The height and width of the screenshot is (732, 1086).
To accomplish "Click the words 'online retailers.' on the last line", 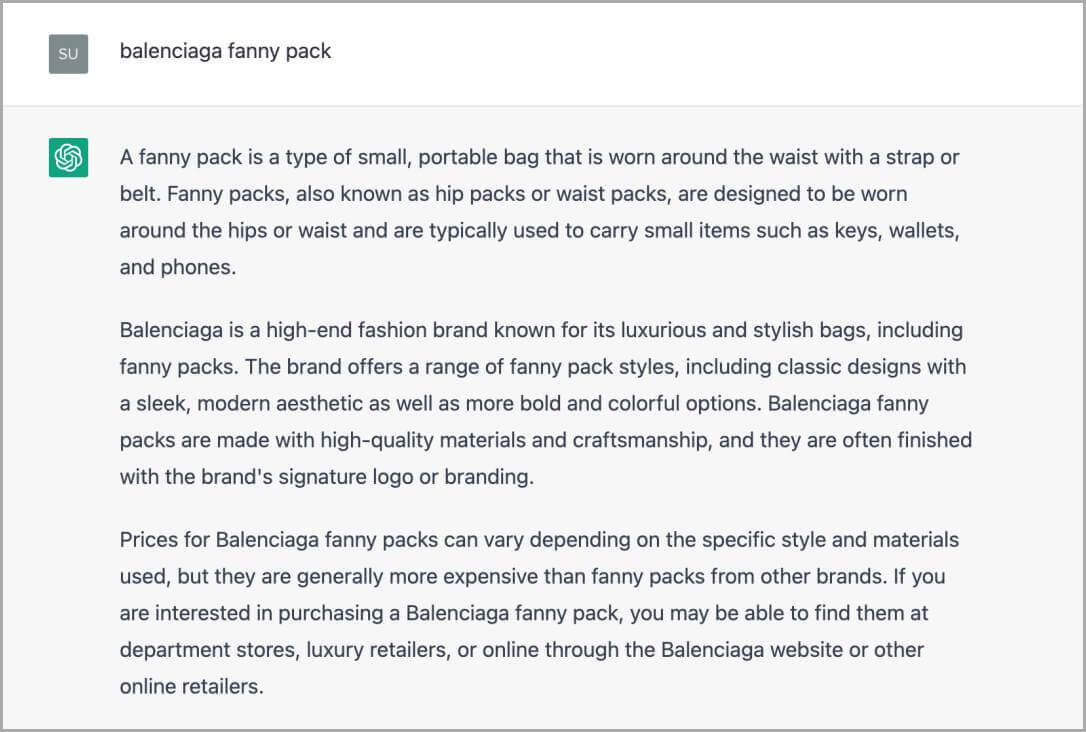I will (x=191, y=687).
